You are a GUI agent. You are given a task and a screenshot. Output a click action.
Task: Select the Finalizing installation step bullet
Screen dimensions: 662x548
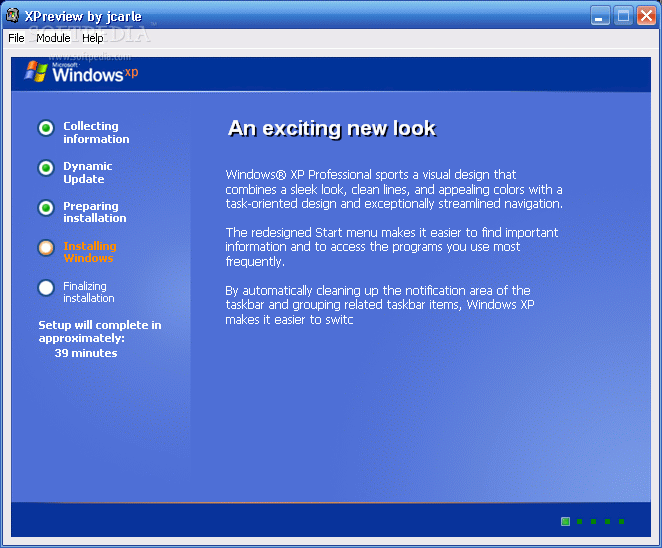pyautogui.click(x=46, y=288)
